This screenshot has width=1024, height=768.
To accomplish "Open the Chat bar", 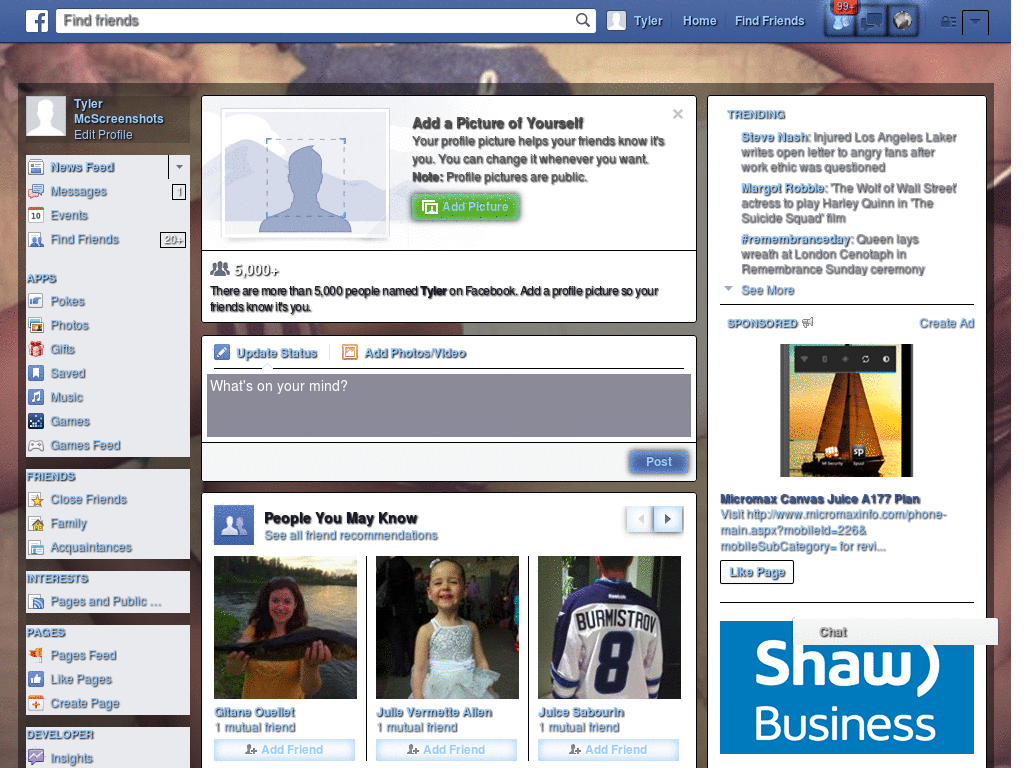I will click(895, 632).
